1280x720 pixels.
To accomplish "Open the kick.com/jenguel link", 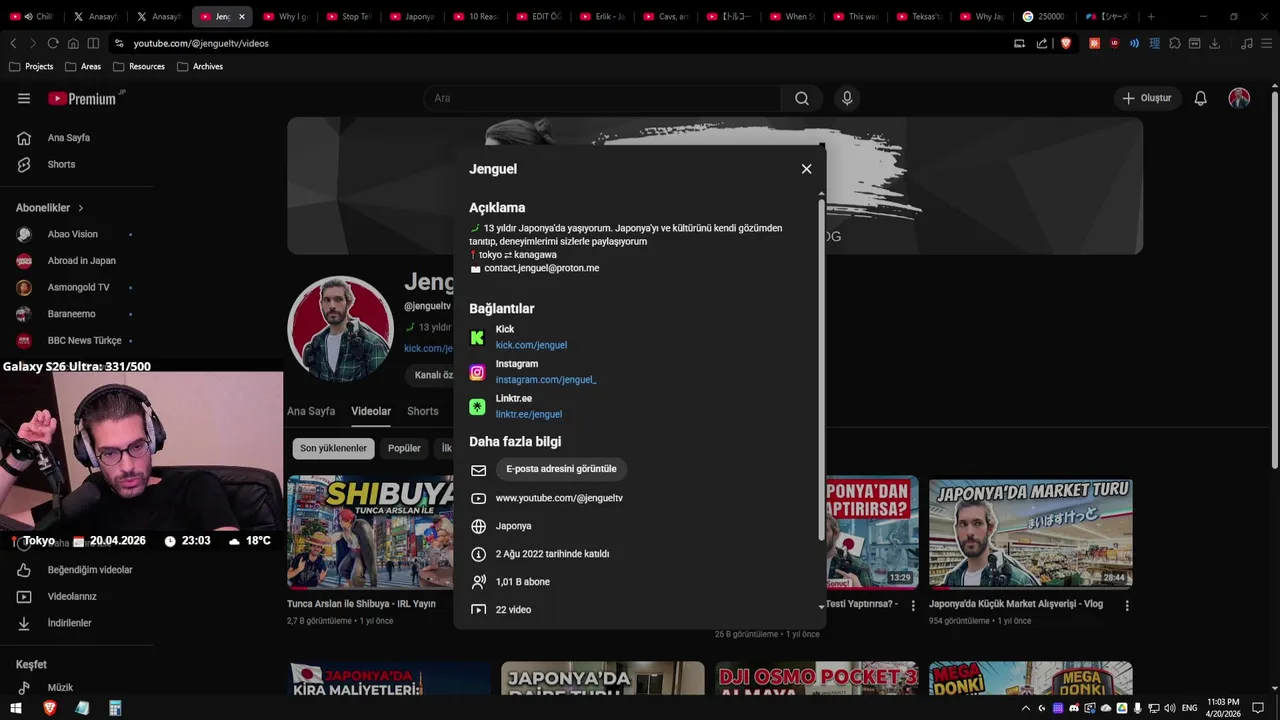I will pyautogui.click(x=531, y=345).
